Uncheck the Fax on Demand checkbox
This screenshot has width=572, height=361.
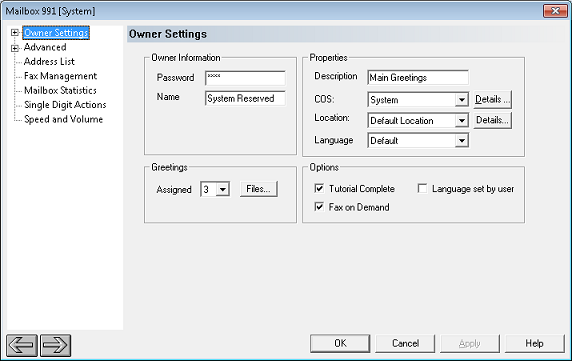click(319, 207)
